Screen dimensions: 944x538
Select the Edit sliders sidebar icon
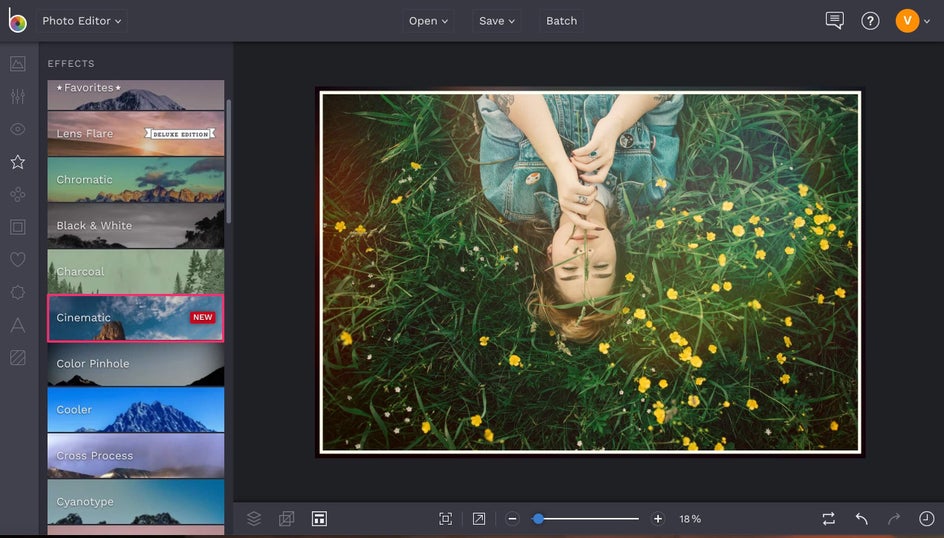[x=17, y=97]
